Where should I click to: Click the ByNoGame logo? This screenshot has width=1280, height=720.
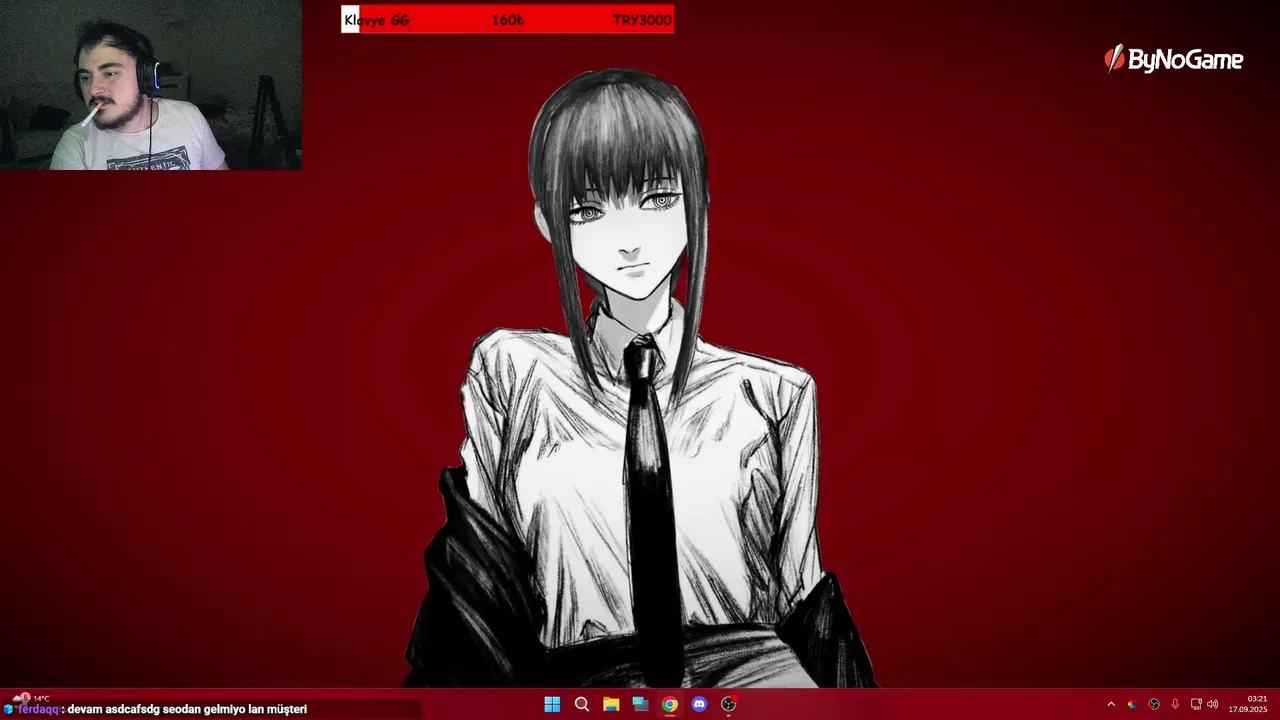pos(1174,59)
